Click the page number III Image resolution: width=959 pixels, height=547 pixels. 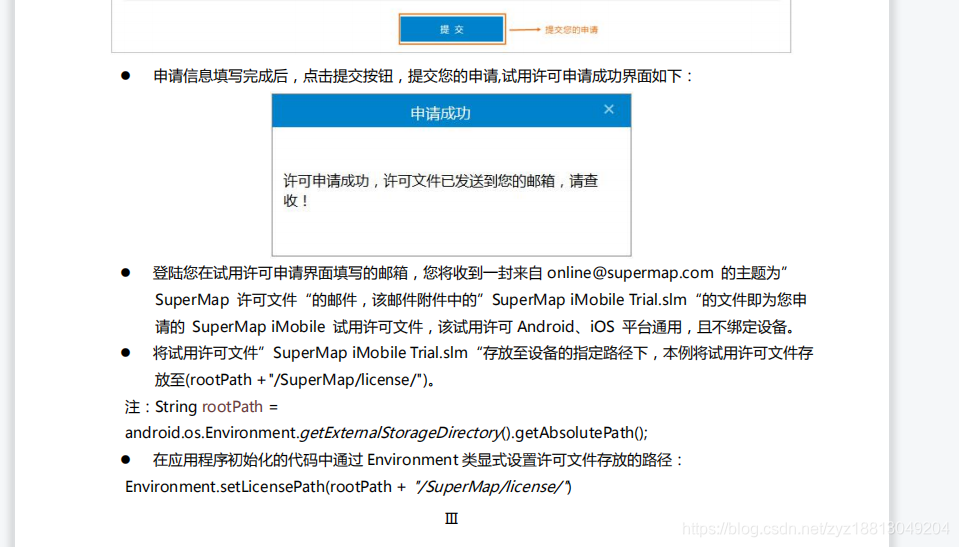[451, 518]
